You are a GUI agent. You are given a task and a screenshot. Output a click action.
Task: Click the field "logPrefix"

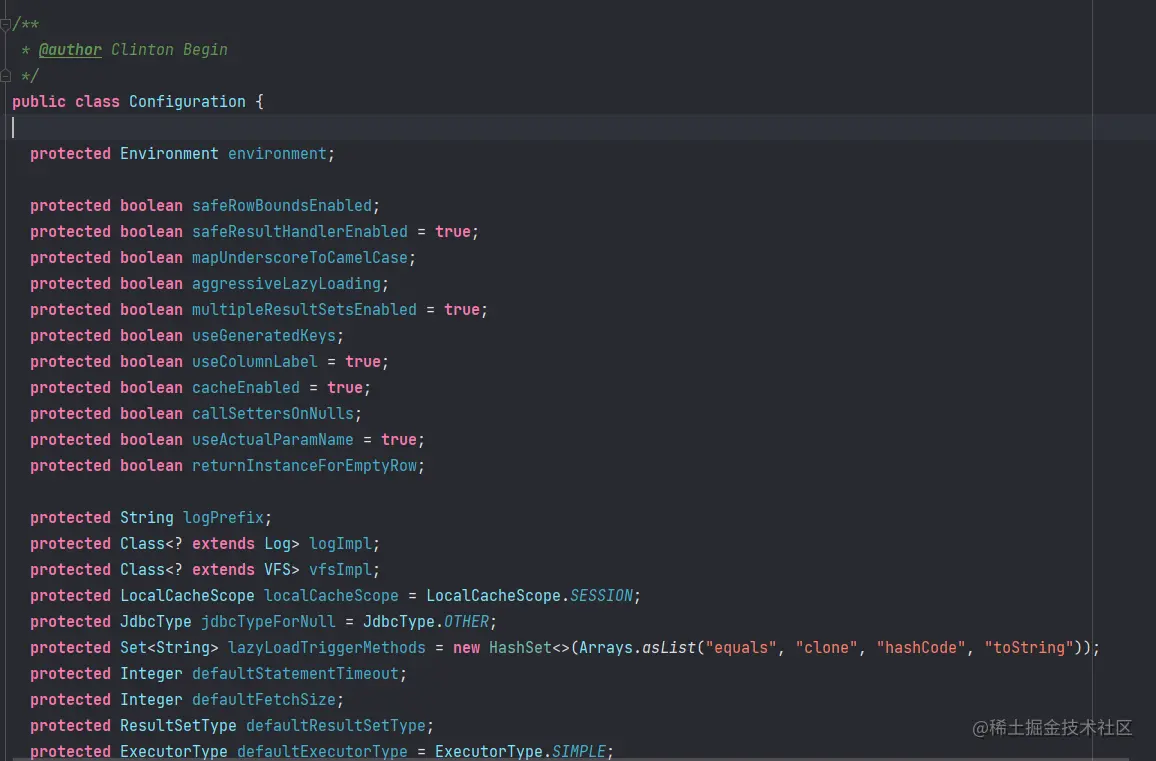[223, 518]
